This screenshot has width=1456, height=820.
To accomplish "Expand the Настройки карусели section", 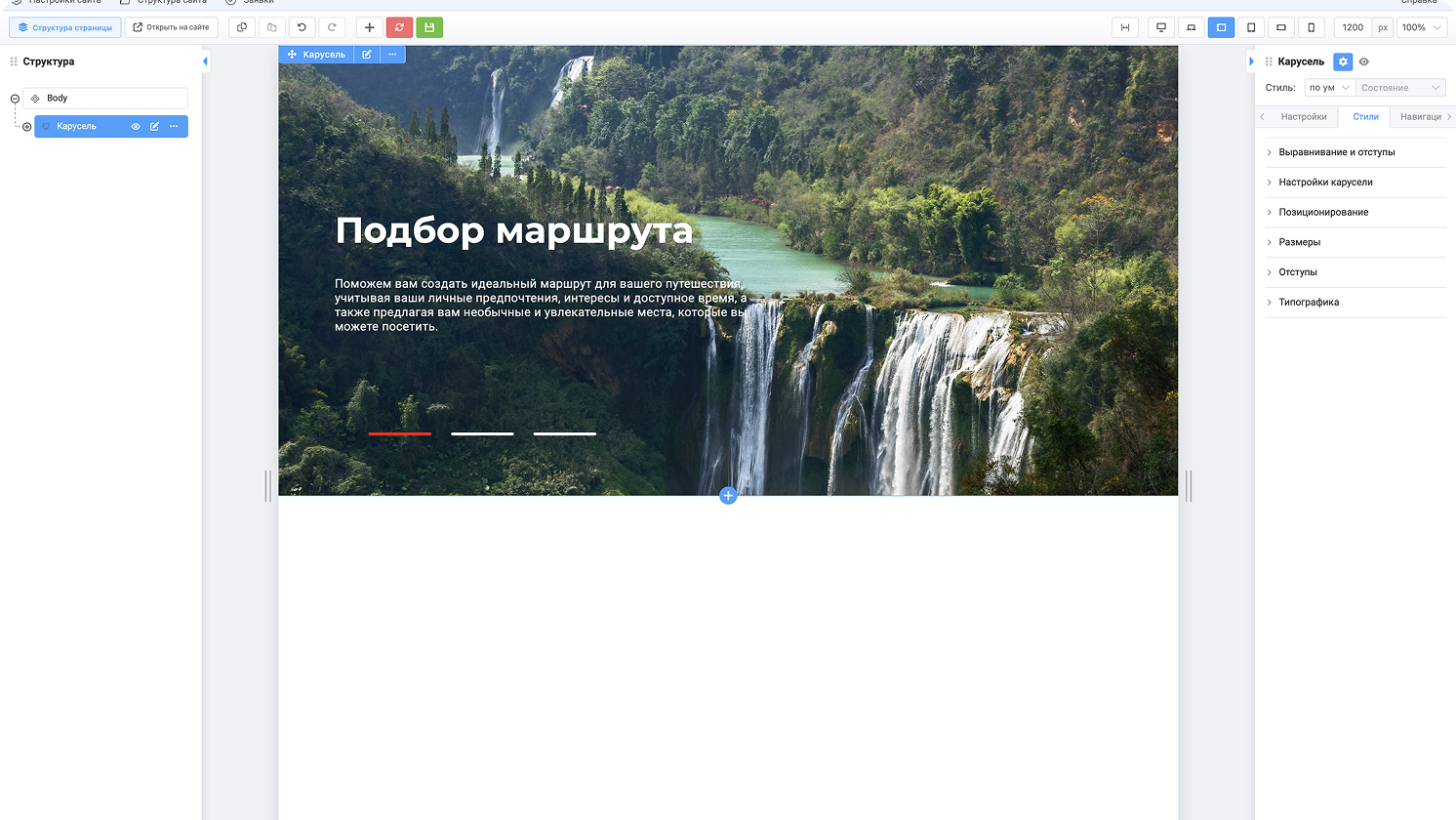I will pyautogui.click(x=1355, y=183).
